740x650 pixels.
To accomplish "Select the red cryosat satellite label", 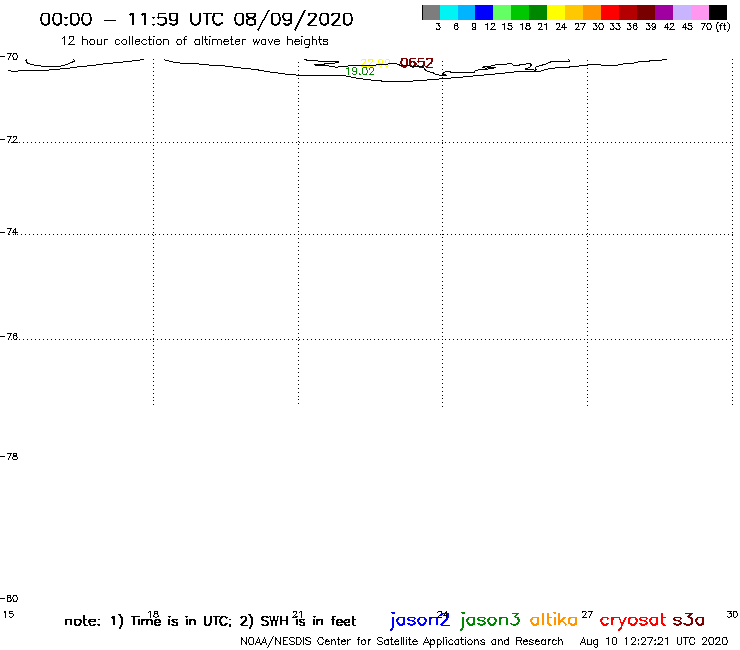I will pos(633,621).
